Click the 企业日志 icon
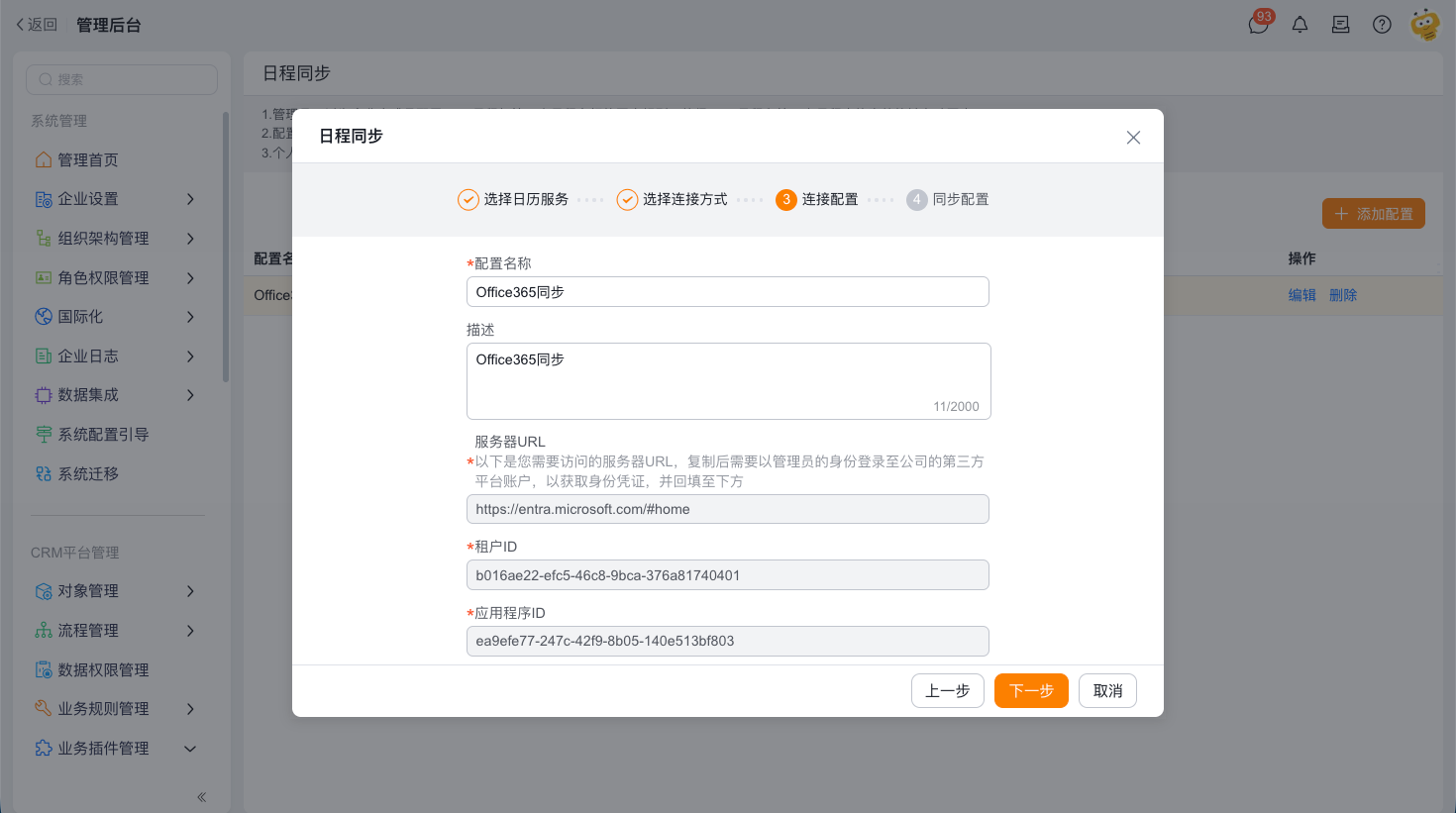This screenshot has width=1456, height=813. tap(43, 356)
